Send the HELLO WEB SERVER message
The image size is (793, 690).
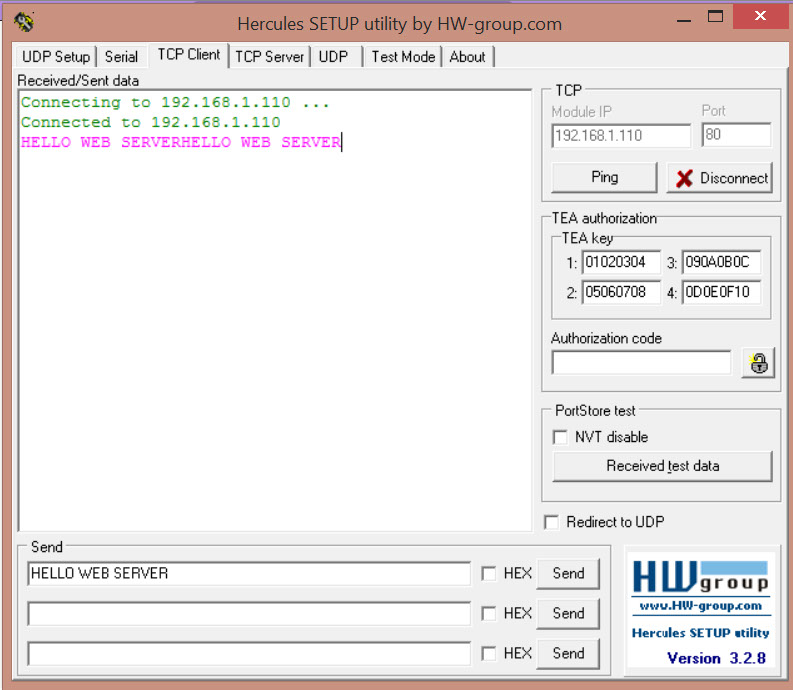click(x=568, y=573)
